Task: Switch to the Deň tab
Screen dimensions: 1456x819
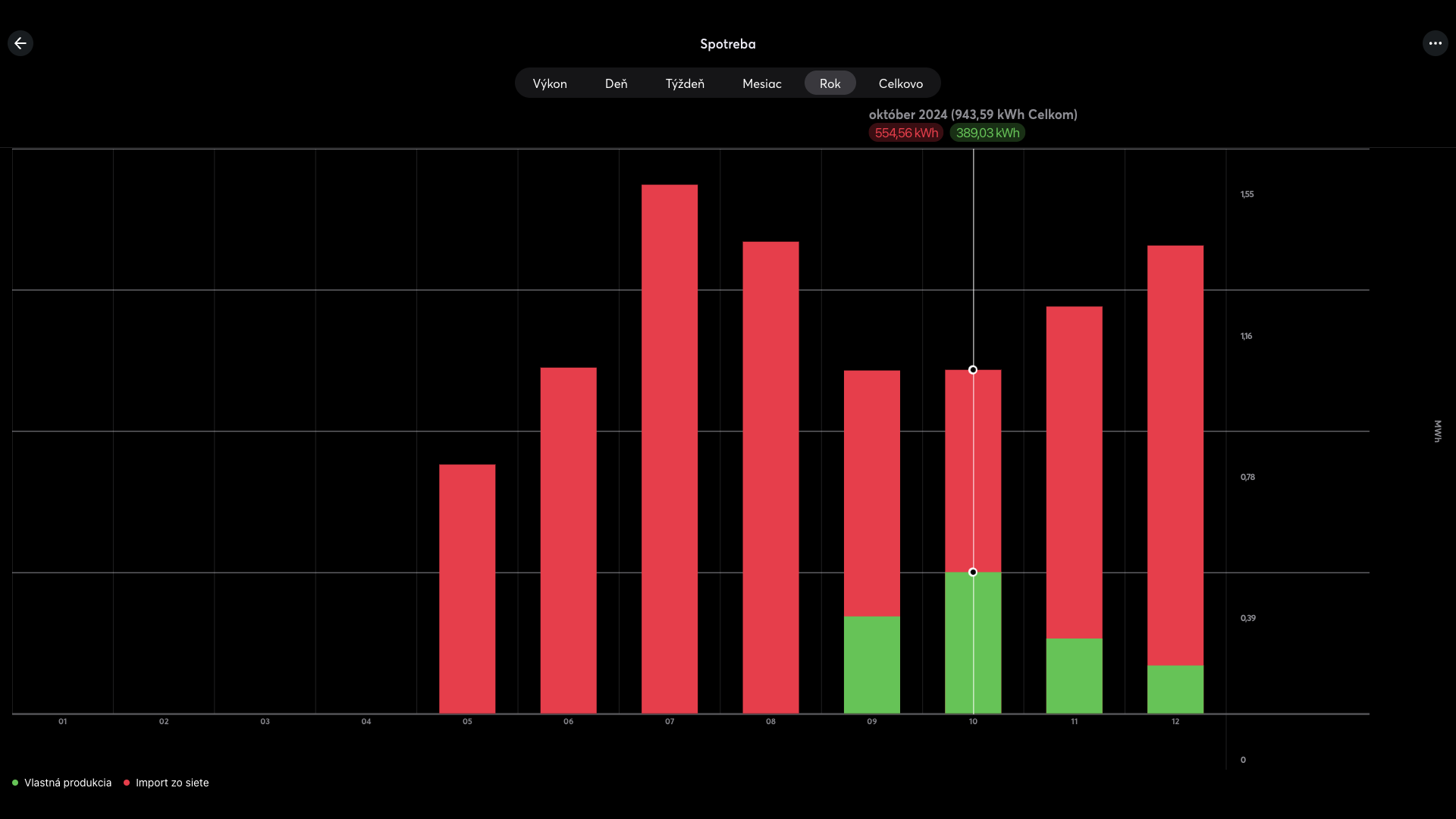Action: pos(616,83)
